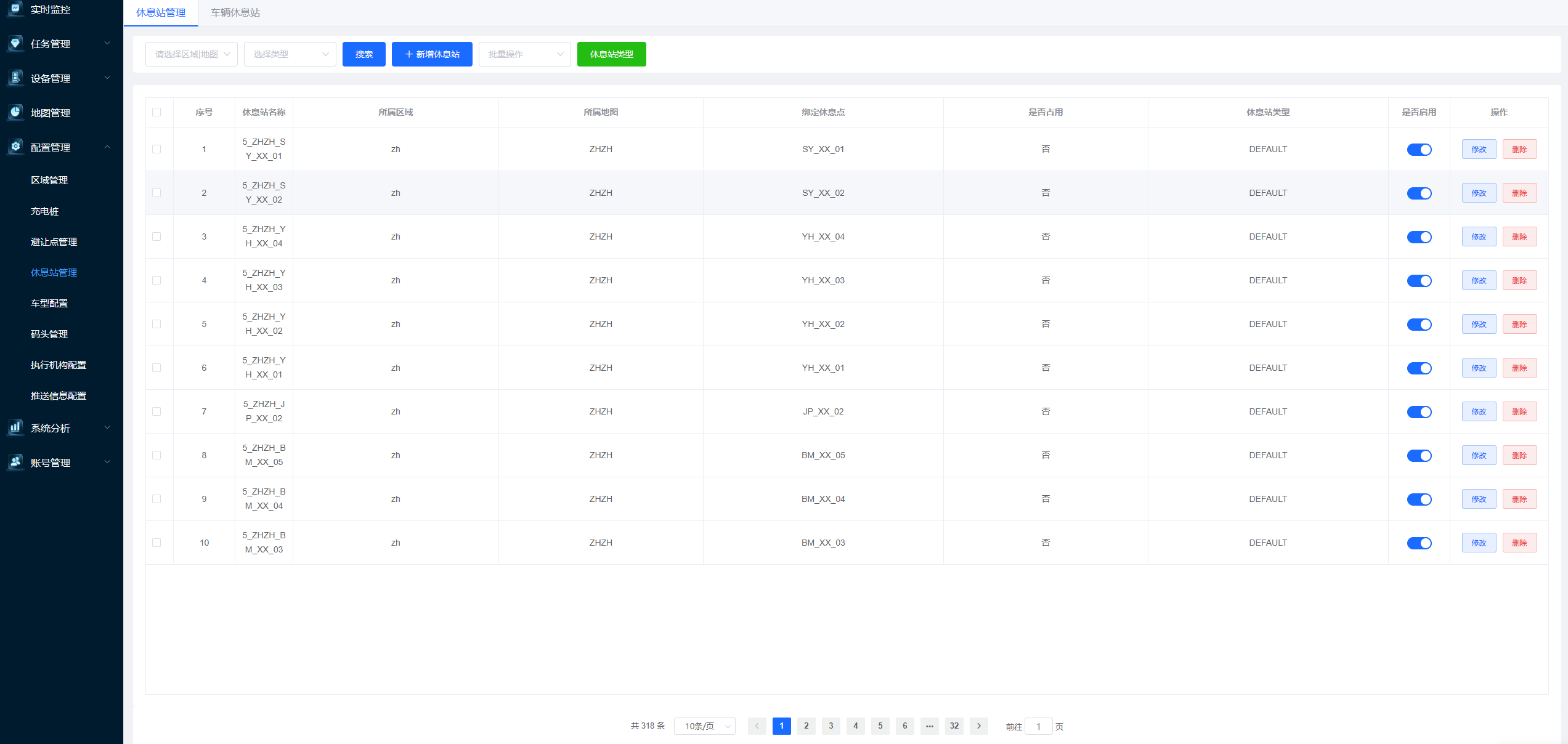Tick the checkbox for row 1
This screenshot has height=744, width=1568.
(156, 149)
